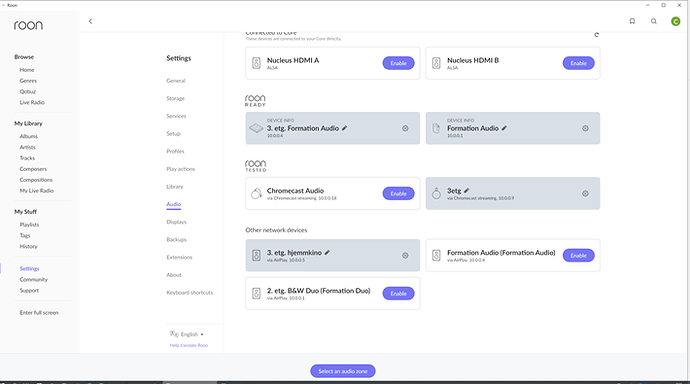The height and width of the screenshot is (384, 690).
Task: Click the Nucleus HDMI B speaker icon
Action: (x=436, y=63)
